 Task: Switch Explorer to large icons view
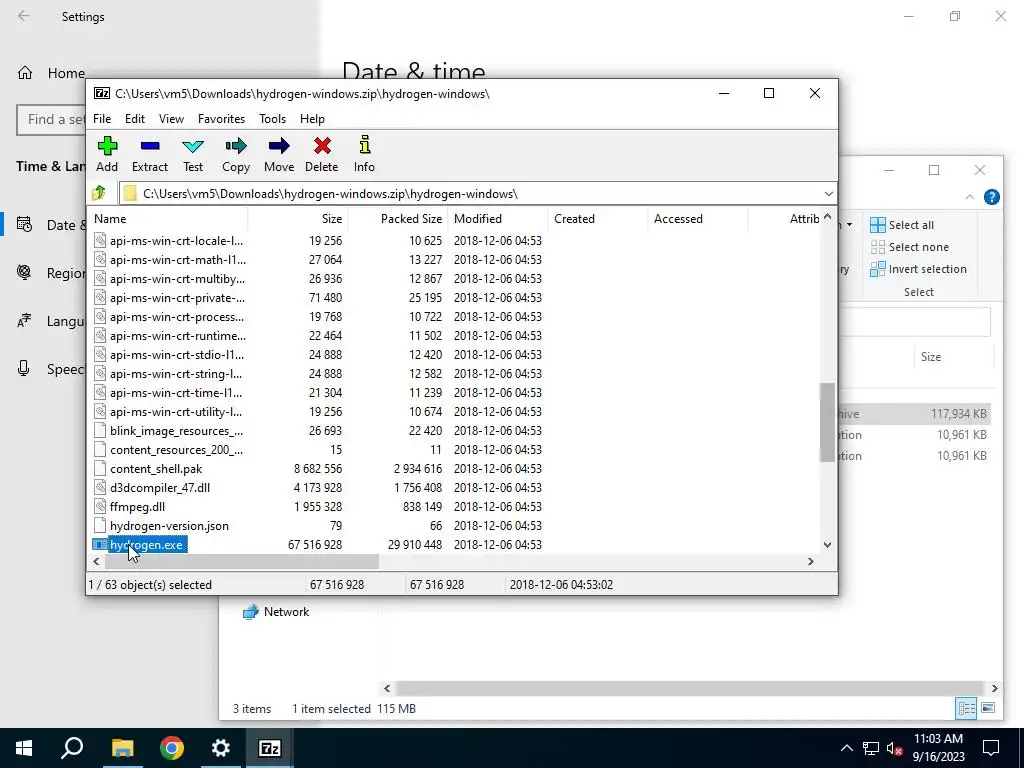coord(988,708)
